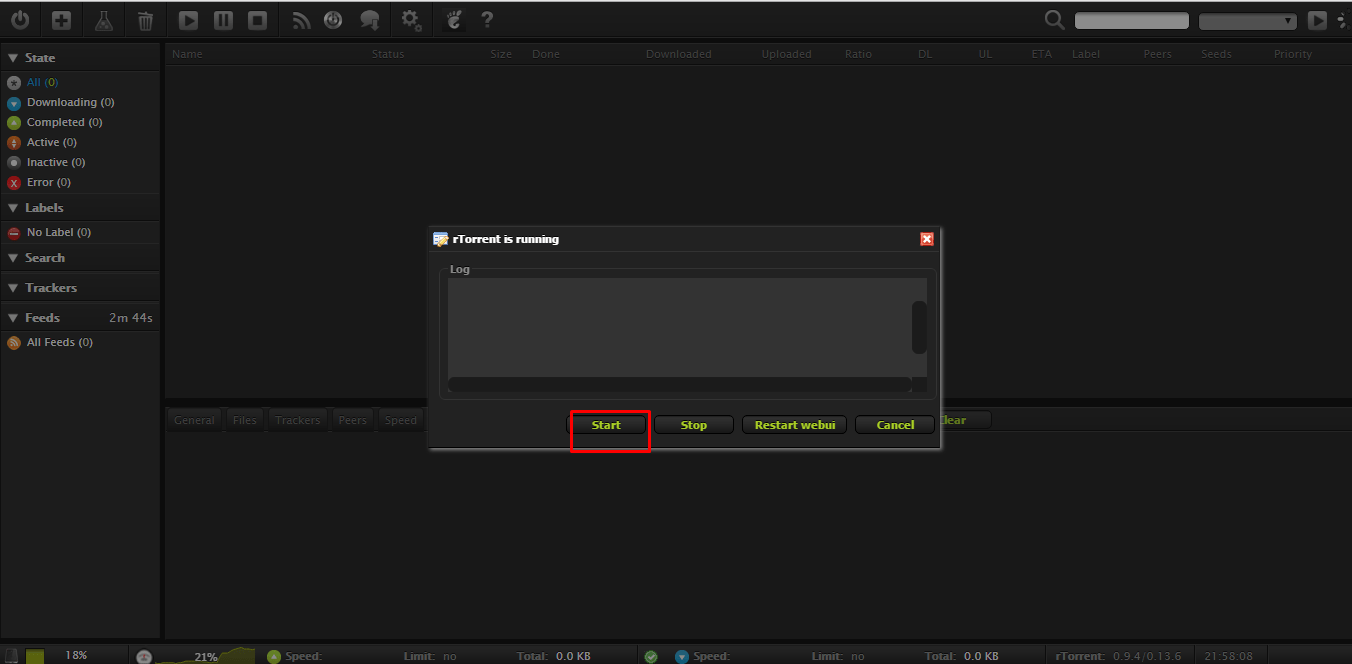Click the Log vertical scrollbar
The height and width of the screenshot is (664, 1352).
pyautogui.click(x=918, y=327)
